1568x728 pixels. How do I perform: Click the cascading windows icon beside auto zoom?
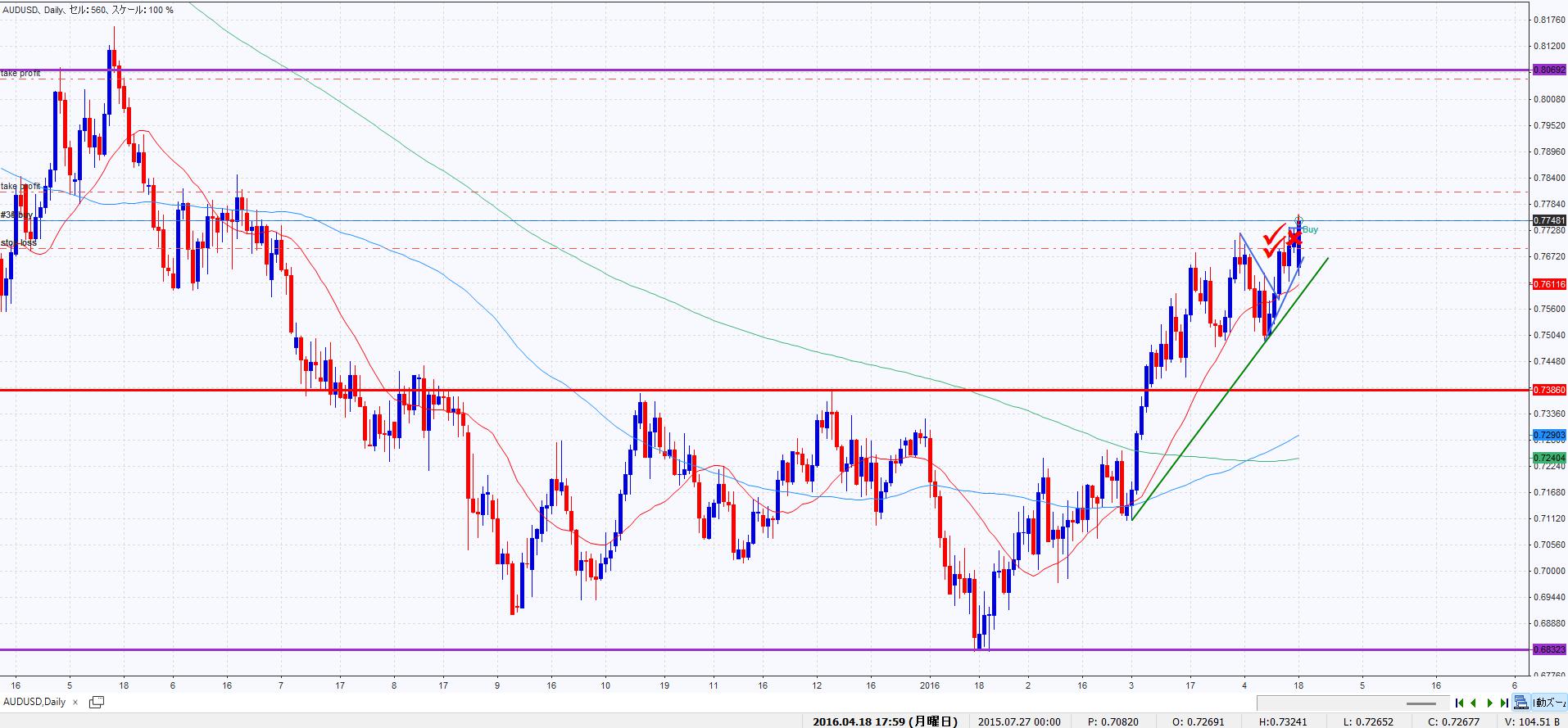click(1521, 703)
